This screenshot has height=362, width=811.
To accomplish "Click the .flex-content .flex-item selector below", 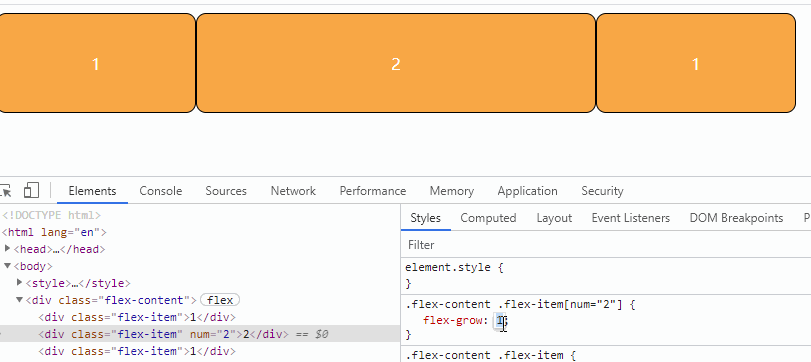I will (484, 355).
